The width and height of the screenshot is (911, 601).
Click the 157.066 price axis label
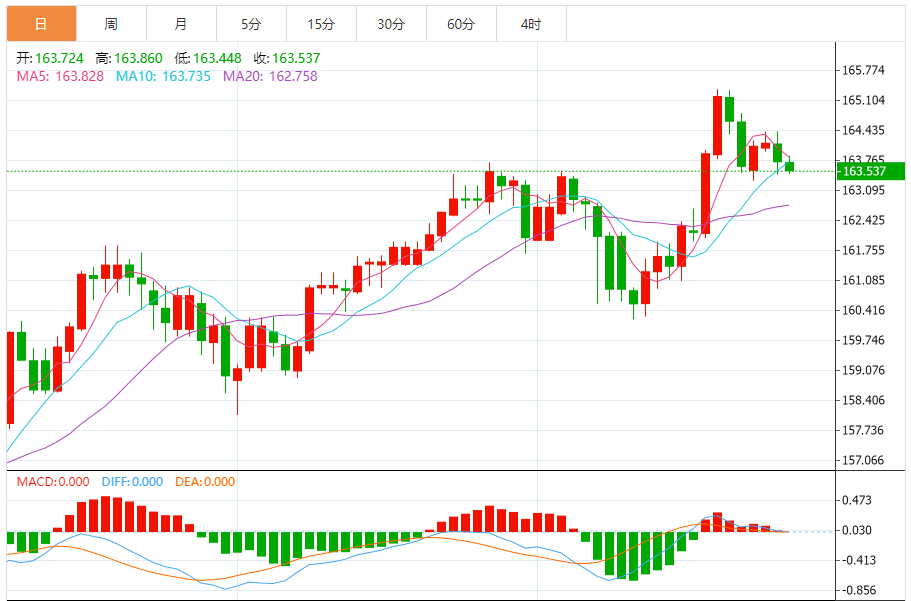coord(863,460)
